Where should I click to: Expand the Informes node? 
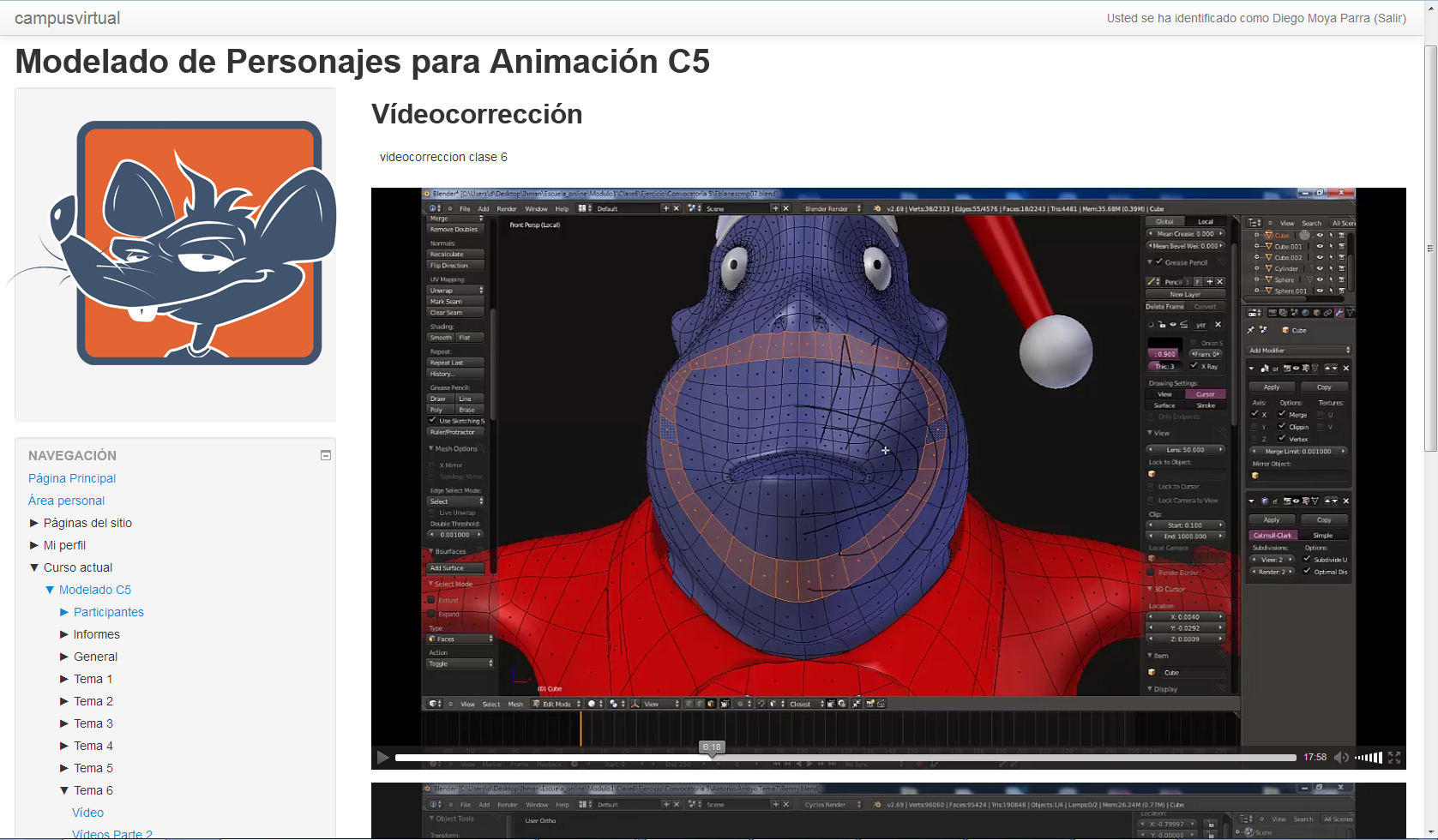(64, 634)
